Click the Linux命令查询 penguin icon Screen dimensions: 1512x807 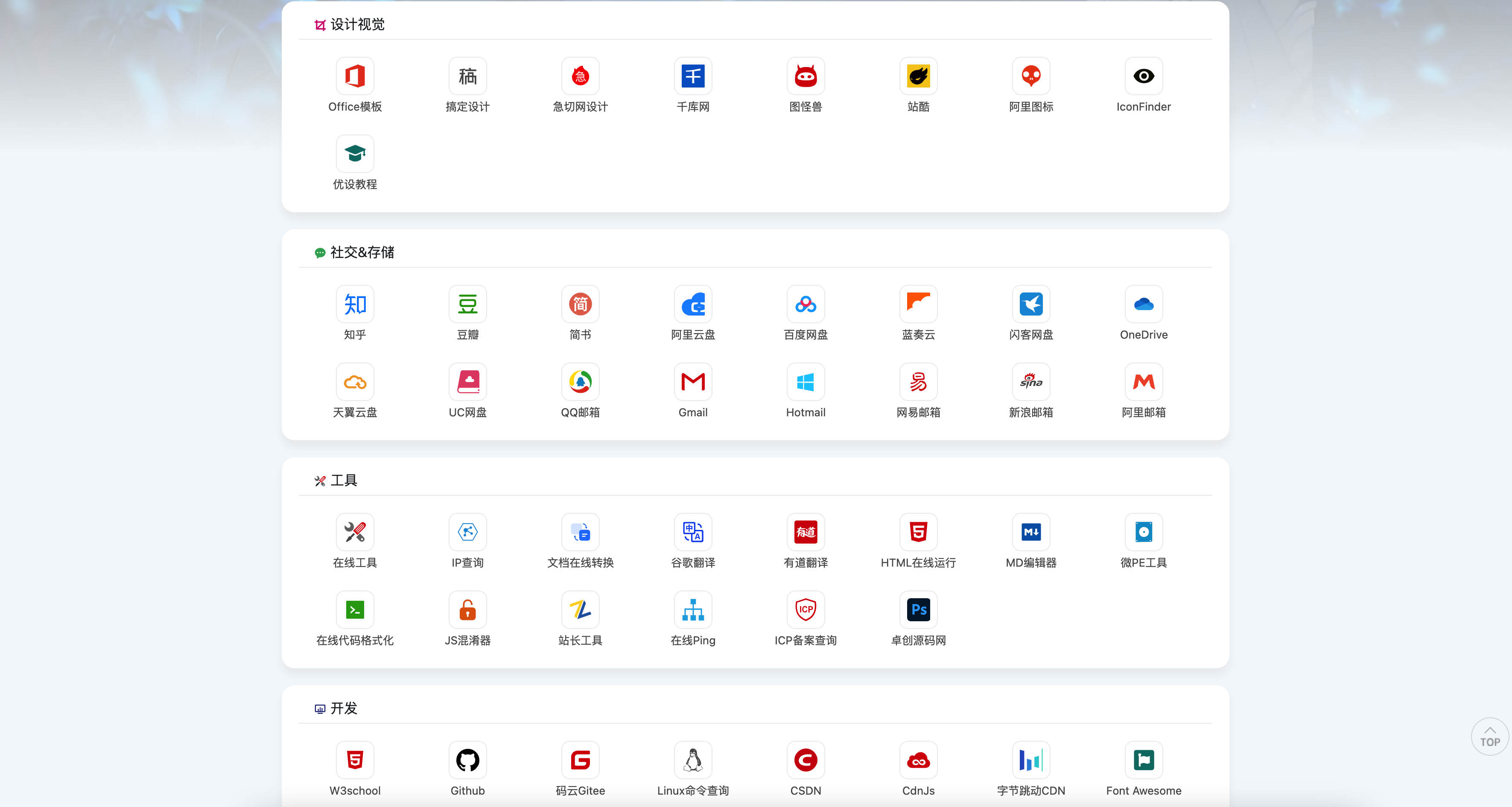pos(692,760)
